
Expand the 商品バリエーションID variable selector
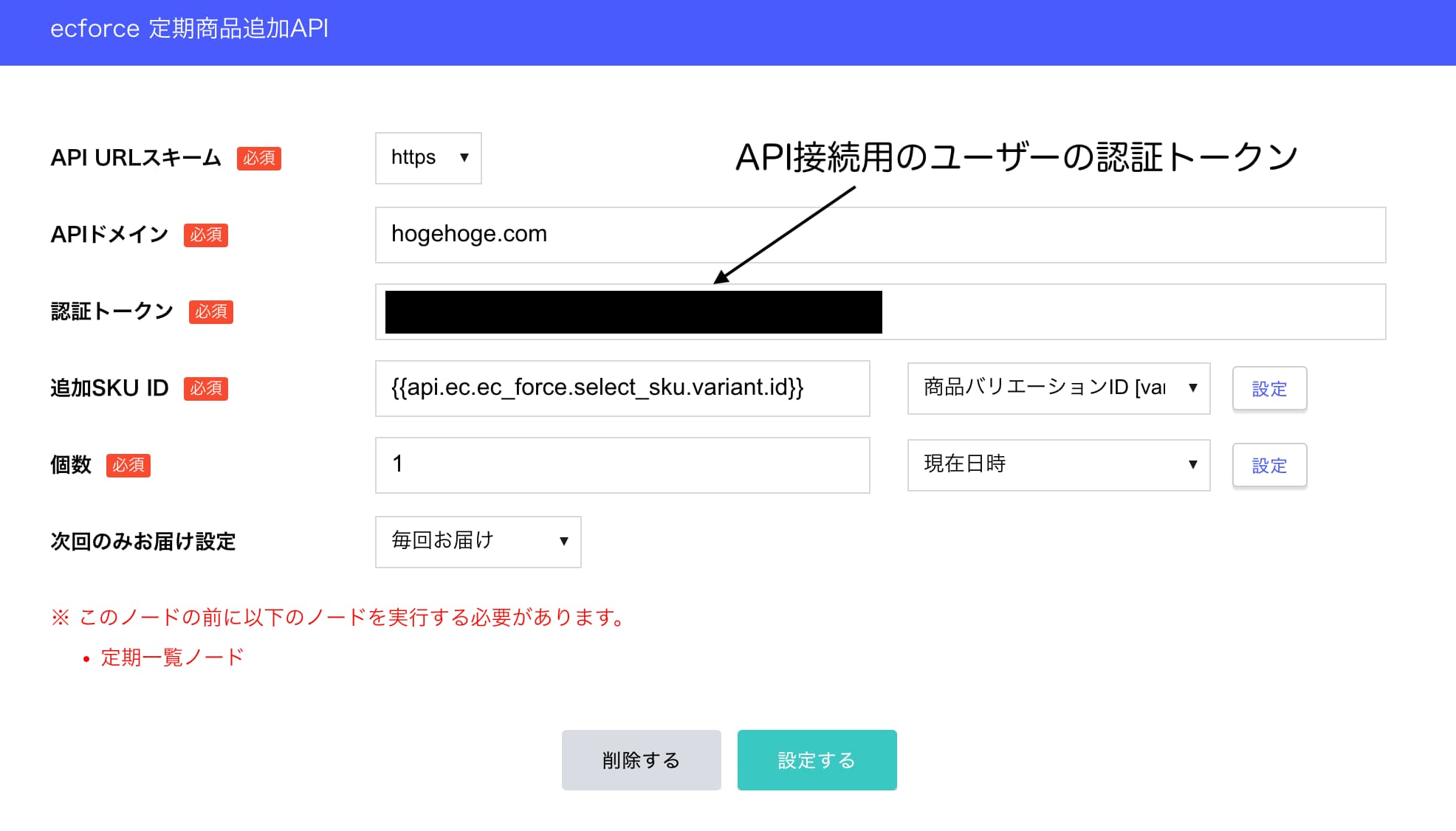(1057, 389)
